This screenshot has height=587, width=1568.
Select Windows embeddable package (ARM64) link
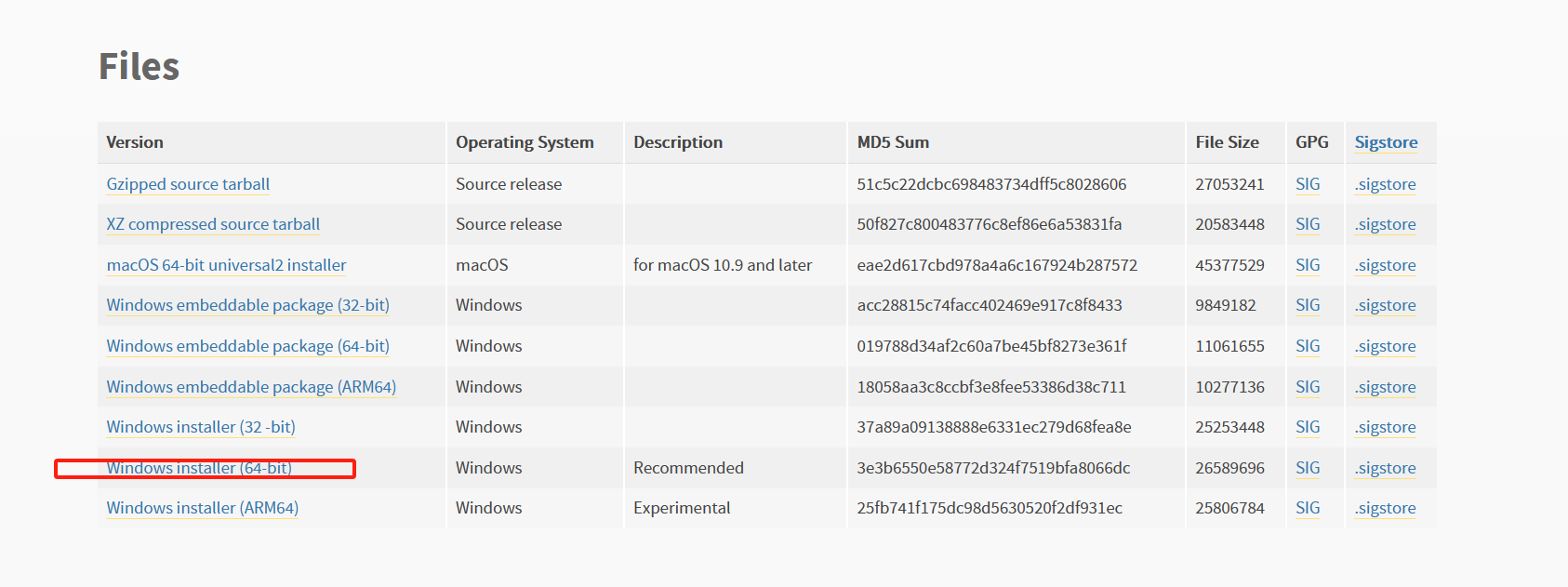251,387
